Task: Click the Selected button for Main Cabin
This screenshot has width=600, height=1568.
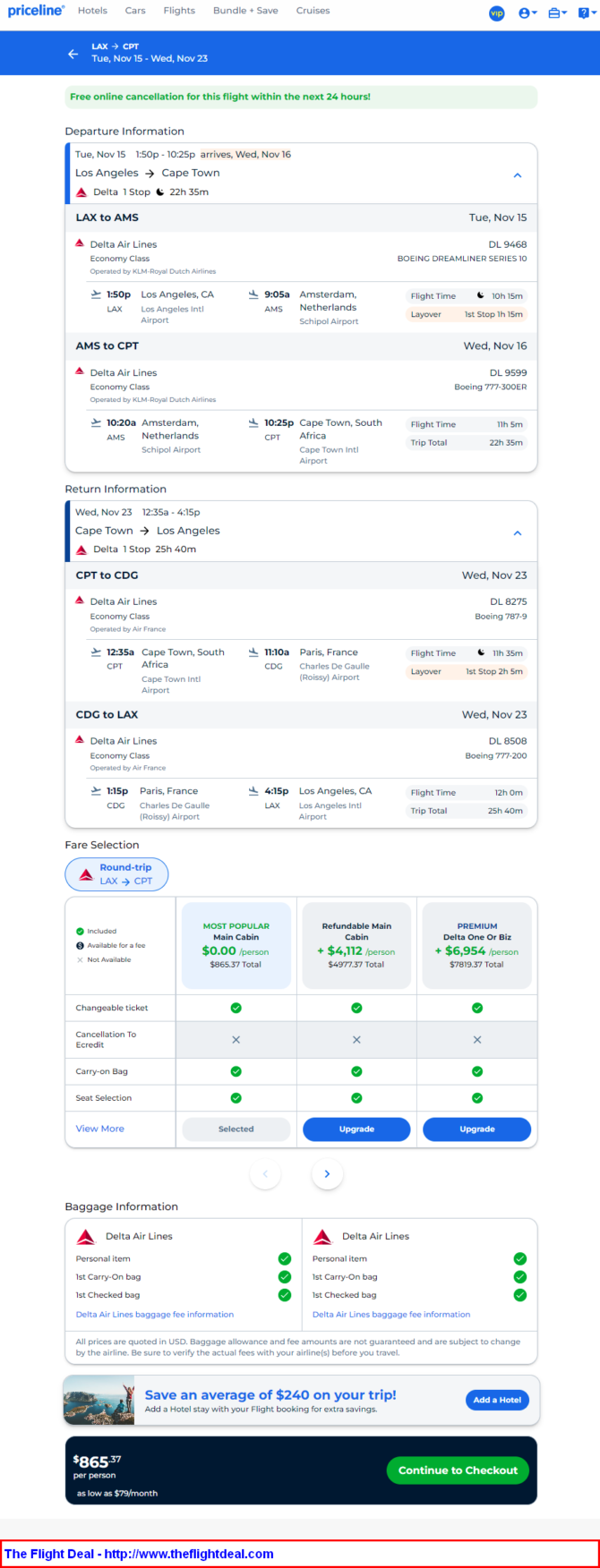Action: point(236,1129)
